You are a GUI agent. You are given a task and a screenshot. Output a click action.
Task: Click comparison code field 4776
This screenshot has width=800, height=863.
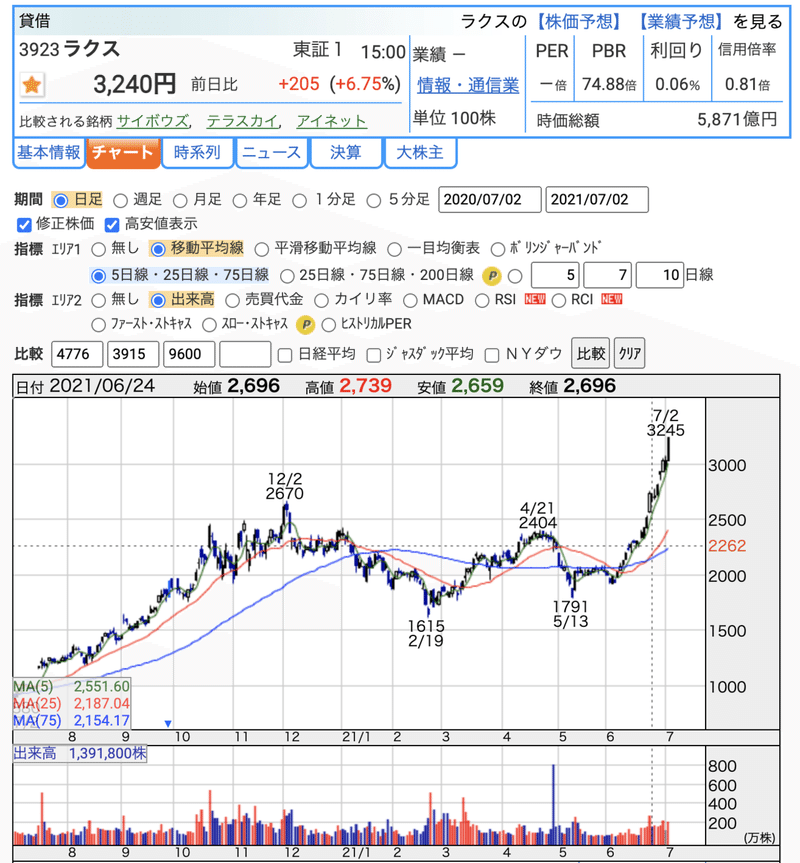coord(77,354)
